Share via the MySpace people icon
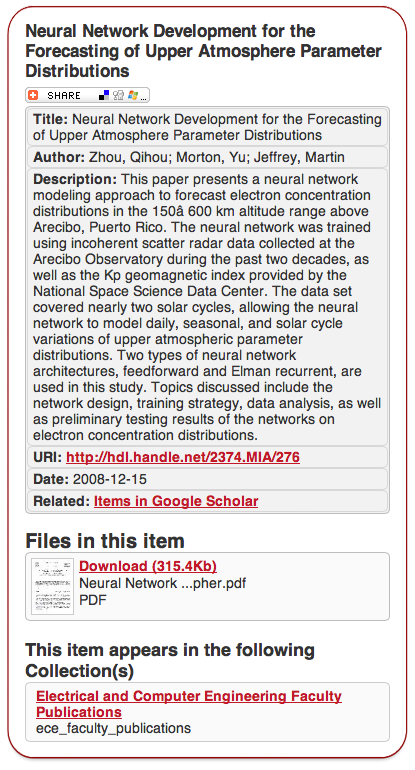The width and height of the screenshot is (415, 770). (x=118, y=95)
